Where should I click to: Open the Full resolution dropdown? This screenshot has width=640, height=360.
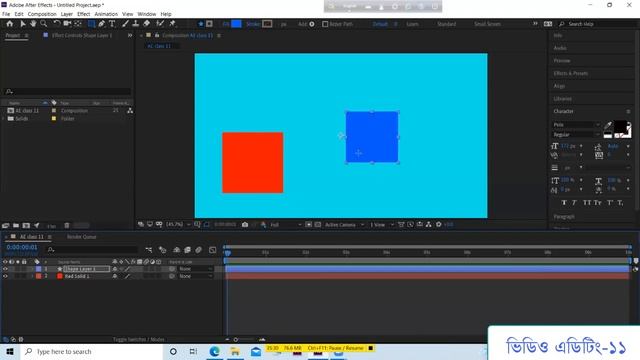[286, 224]
